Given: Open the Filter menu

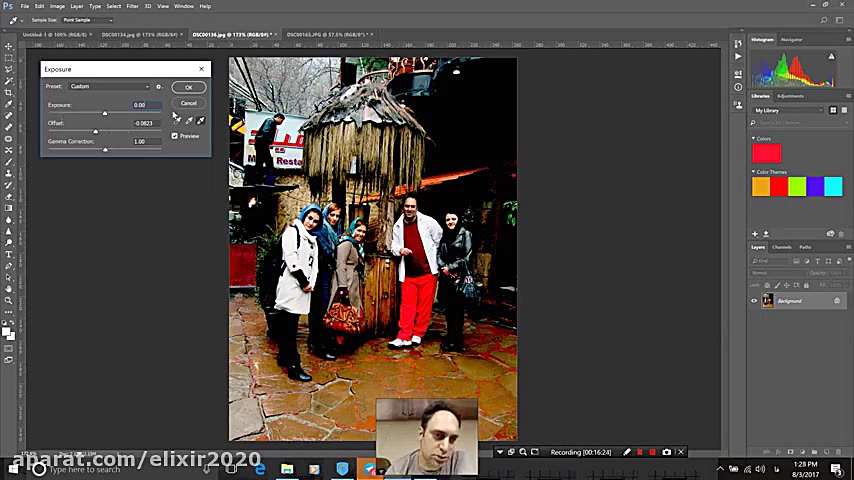Looking at the screenshot, I should coord(132,6).
